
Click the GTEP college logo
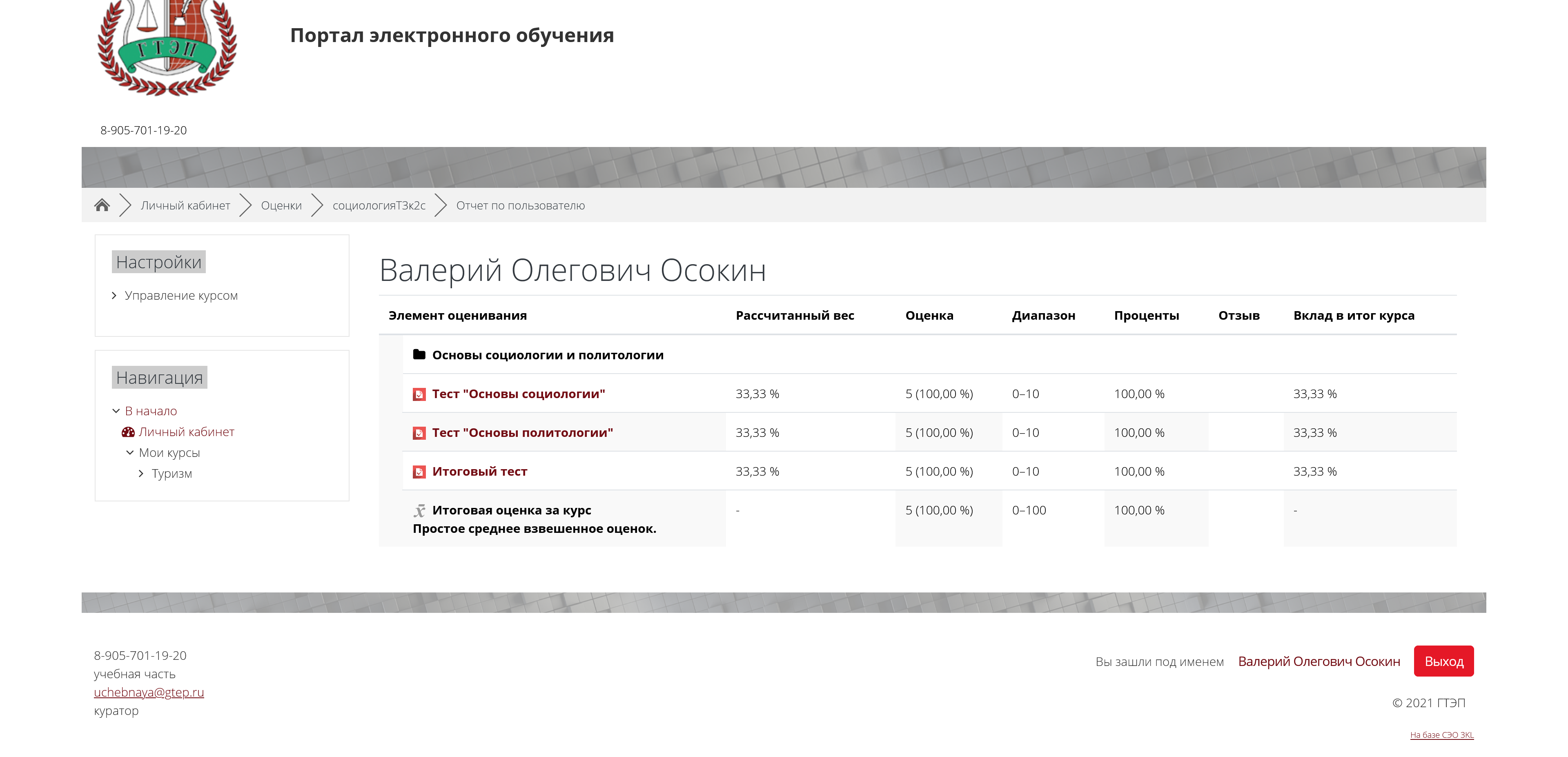tap(167, 46)
